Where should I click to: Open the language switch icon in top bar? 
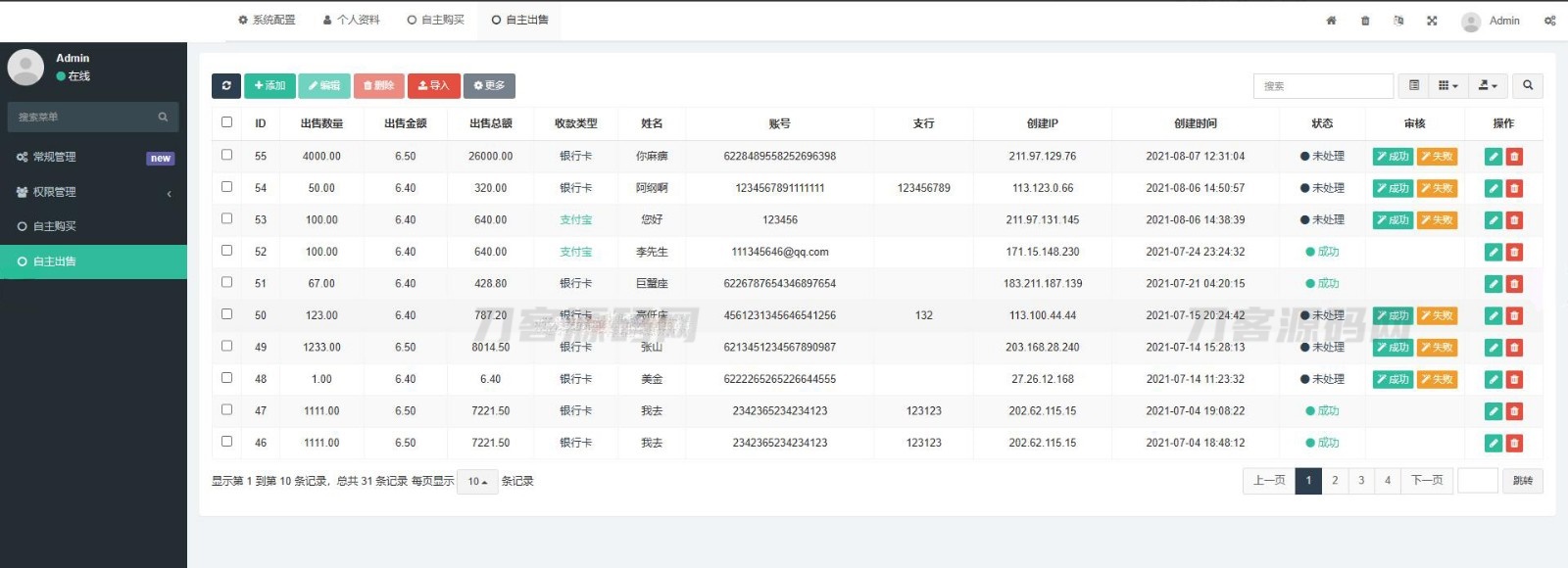[x=1398, y=21]
